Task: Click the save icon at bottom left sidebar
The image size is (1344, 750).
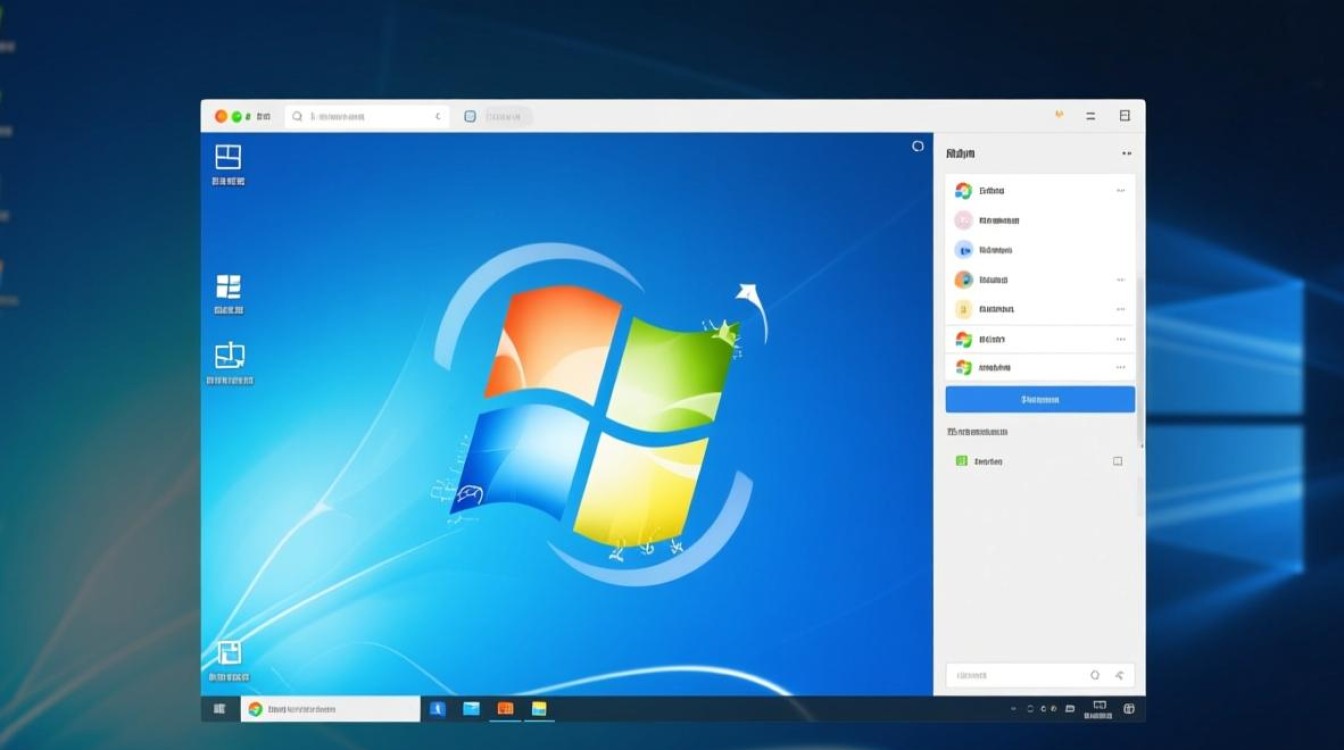Action: click(231, 651)
